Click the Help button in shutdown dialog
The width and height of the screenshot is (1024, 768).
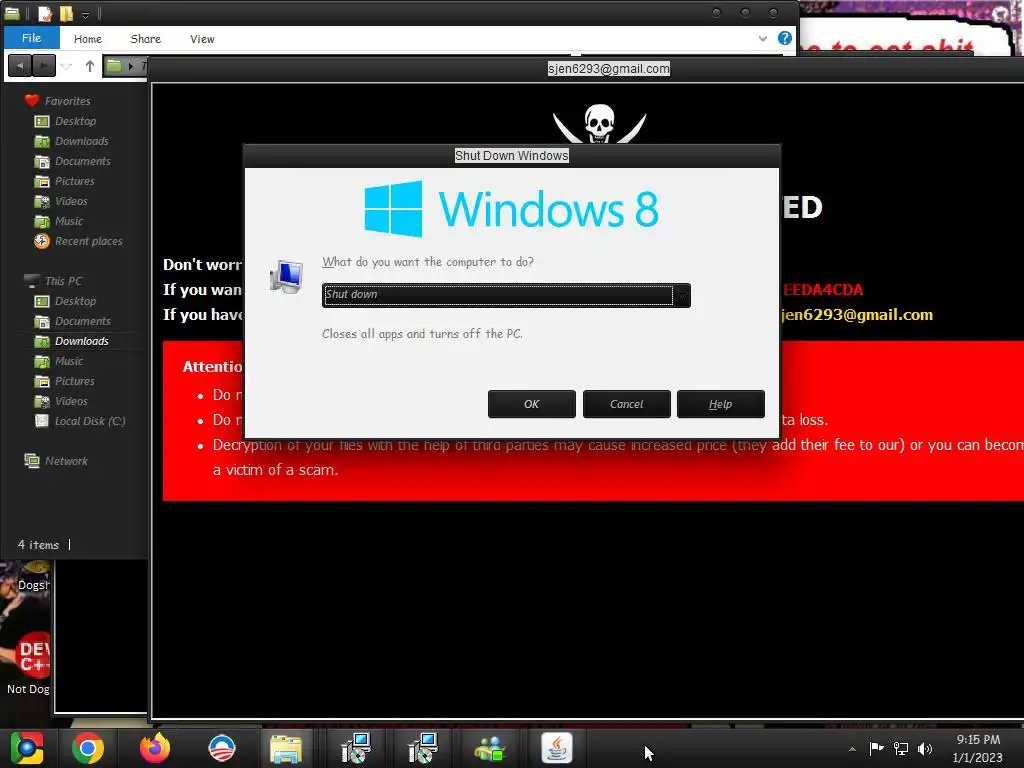point(720,404)
